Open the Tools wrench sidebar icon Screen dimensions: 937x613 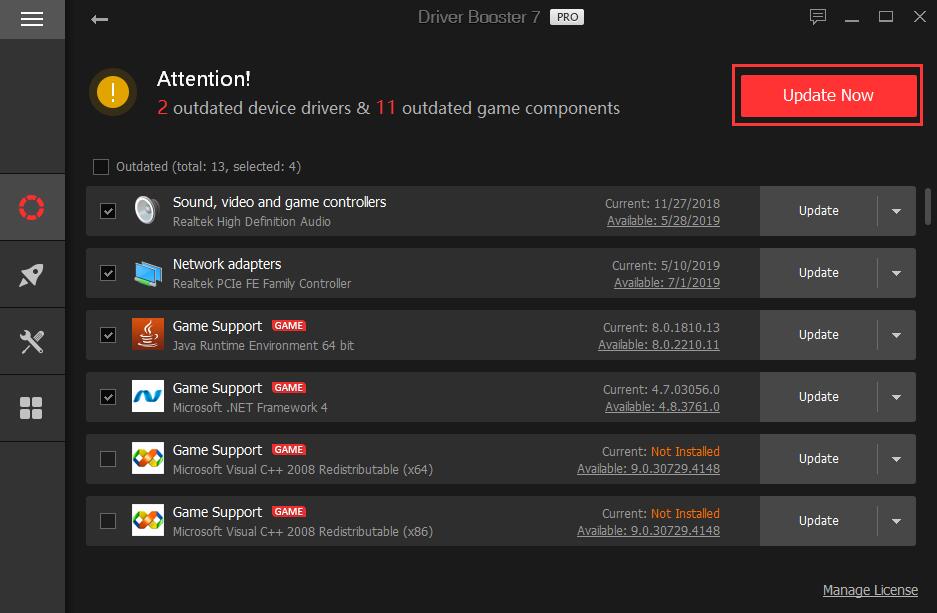[x=32, y=342]
